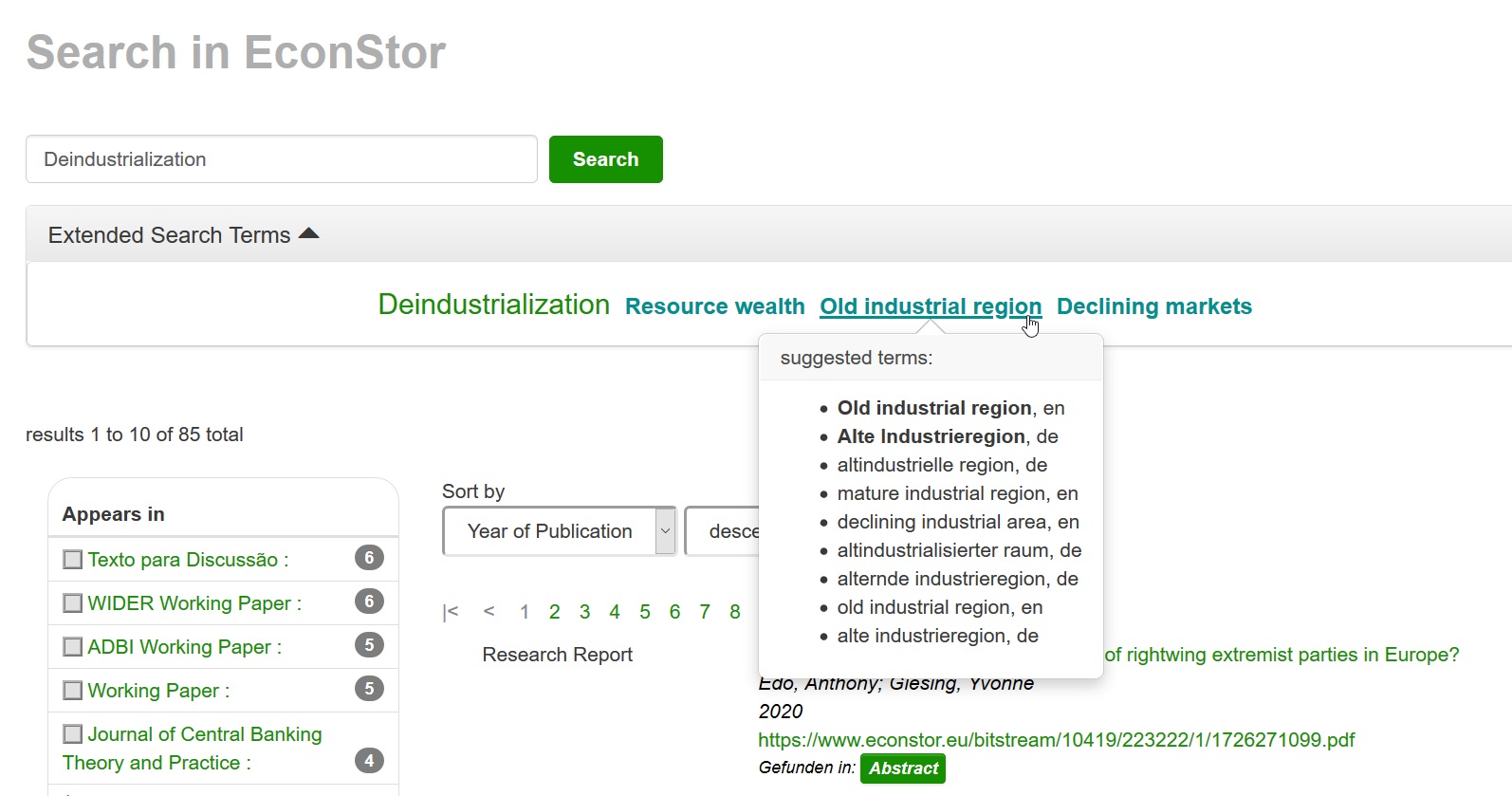This screenshot has height=796, width=1512.
Task: Open the descending sort order dropdown
Action: click(x=723, y=531)
